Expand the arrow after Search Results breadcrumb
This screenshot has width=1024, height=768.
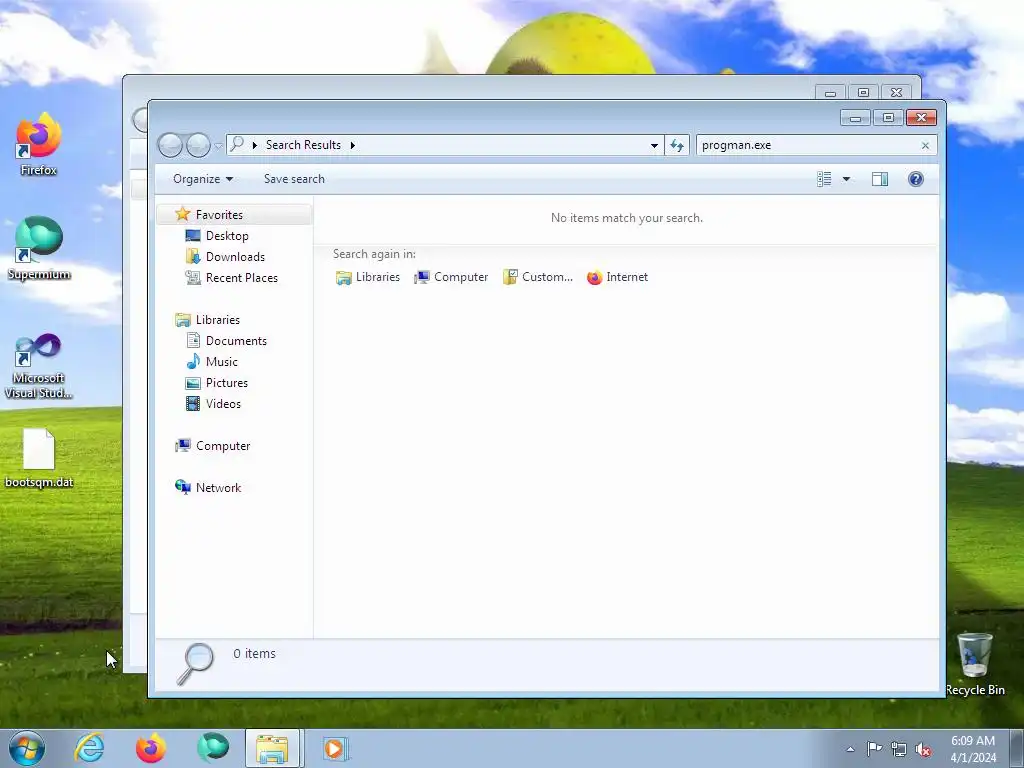pos(353,145)
